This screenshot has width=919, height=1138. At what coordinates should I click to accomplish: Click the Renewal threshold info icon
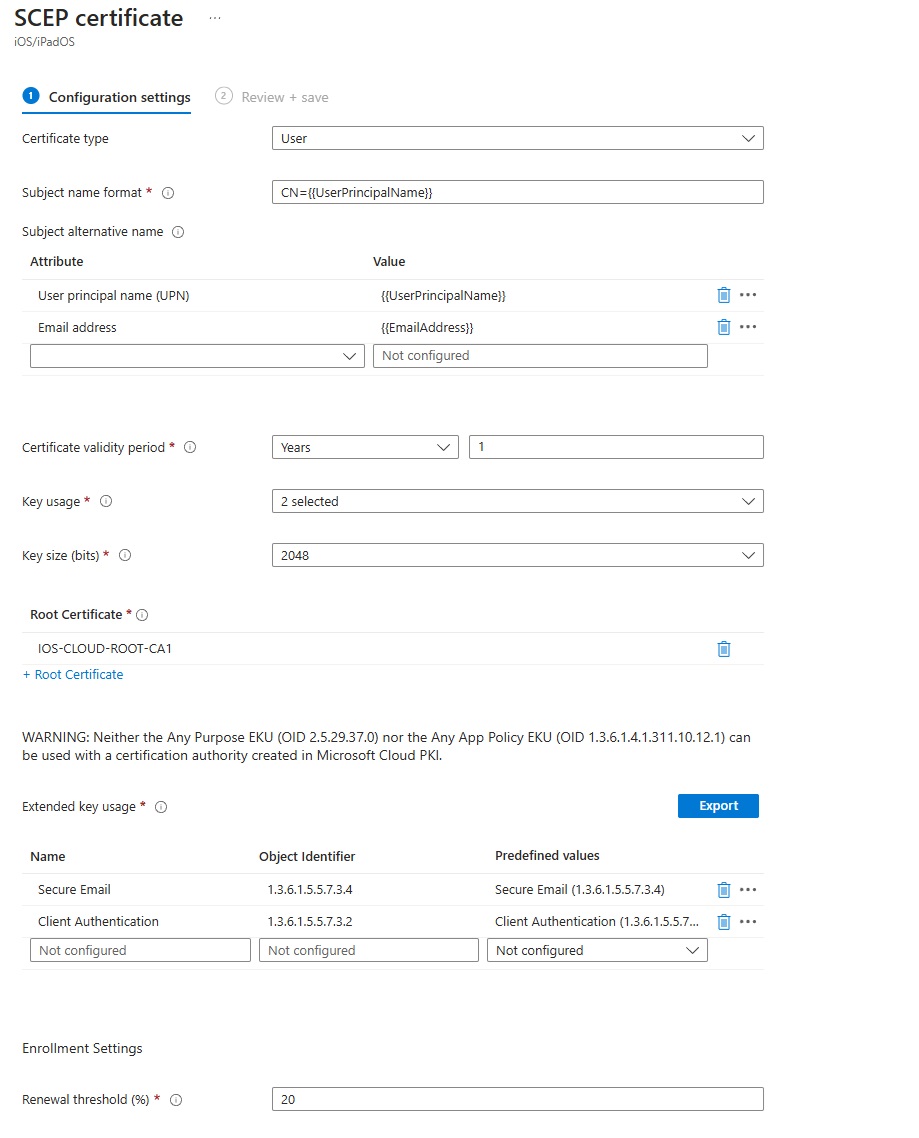175,1099
